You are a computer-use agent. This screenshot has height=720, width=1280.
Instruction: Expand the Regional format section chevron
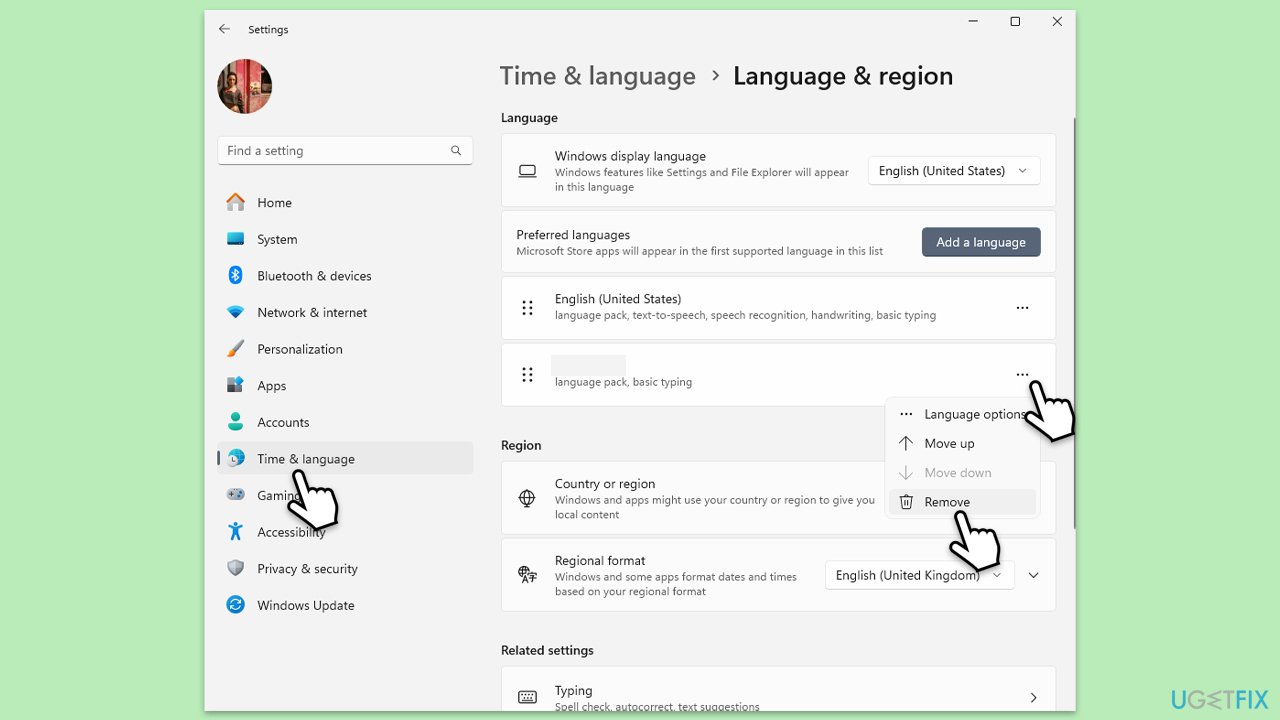(1034, 575)
